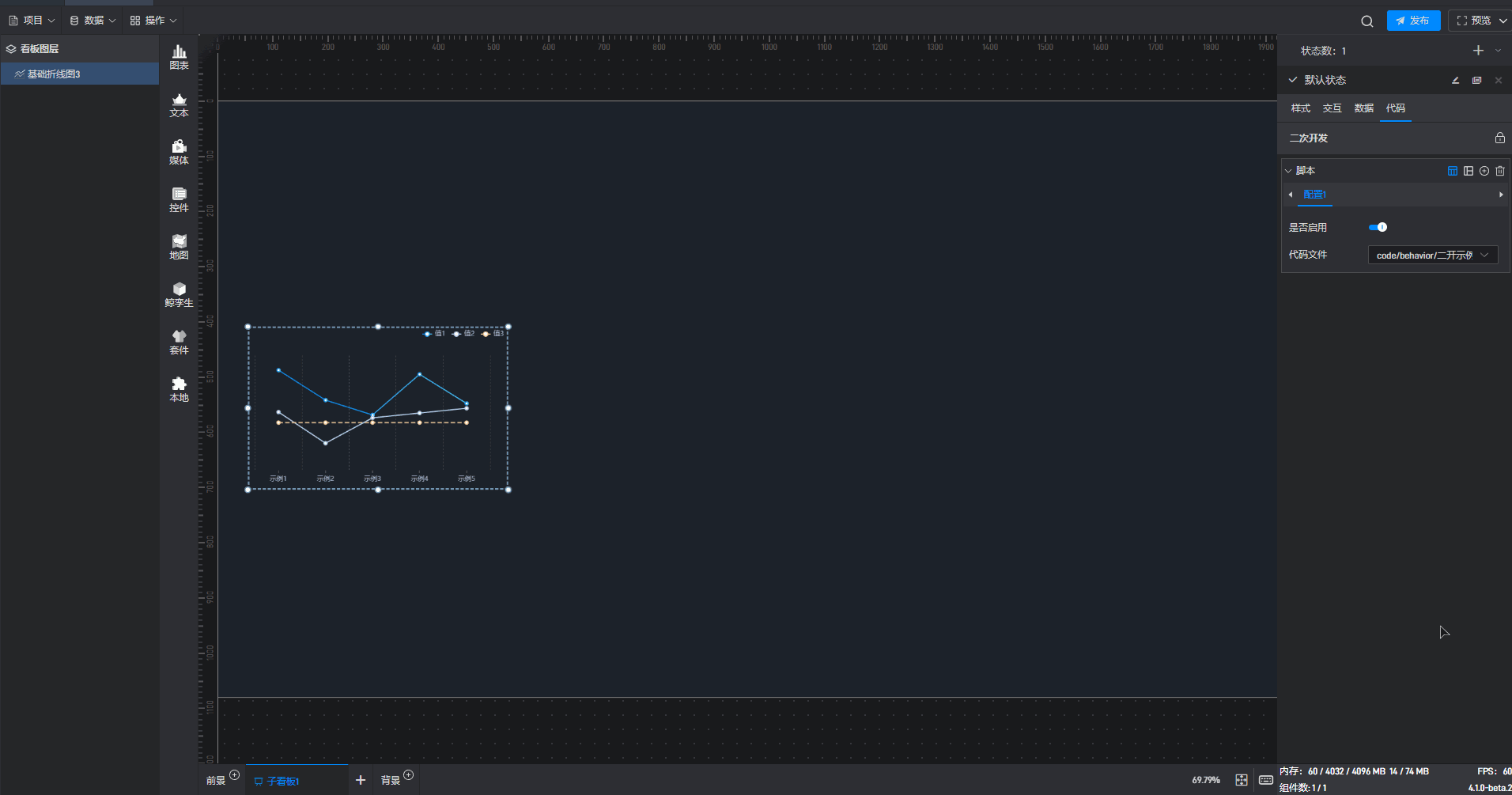Select the 基础折线图3 layer

point(79,74)
